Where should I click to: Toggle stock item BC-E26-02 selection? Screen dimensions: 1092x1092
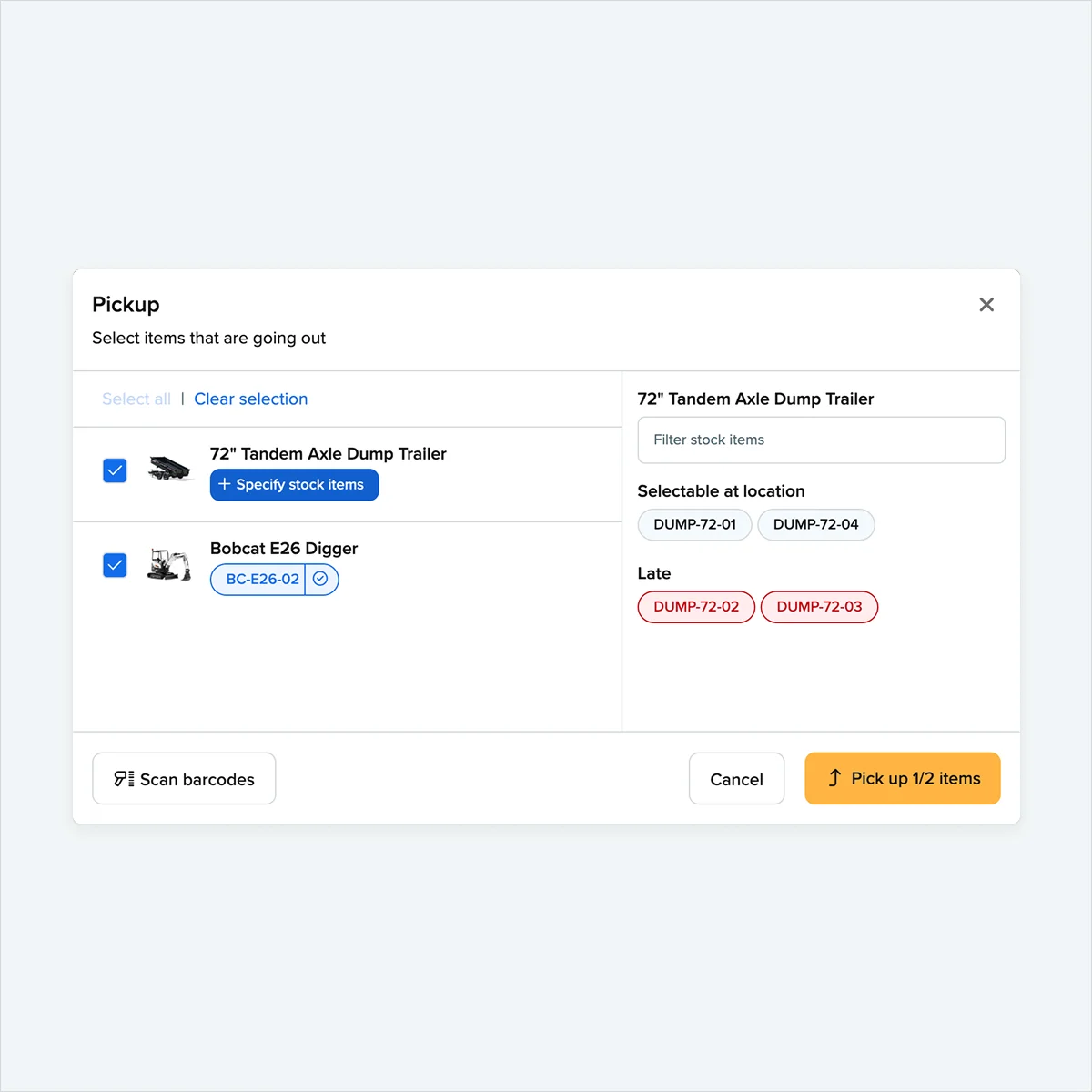[x=263, y=579]
